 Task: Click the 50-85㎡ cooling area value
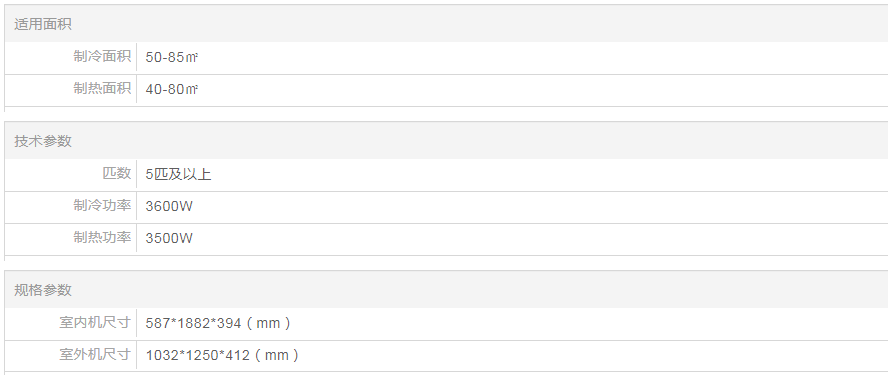pos(172,57)
